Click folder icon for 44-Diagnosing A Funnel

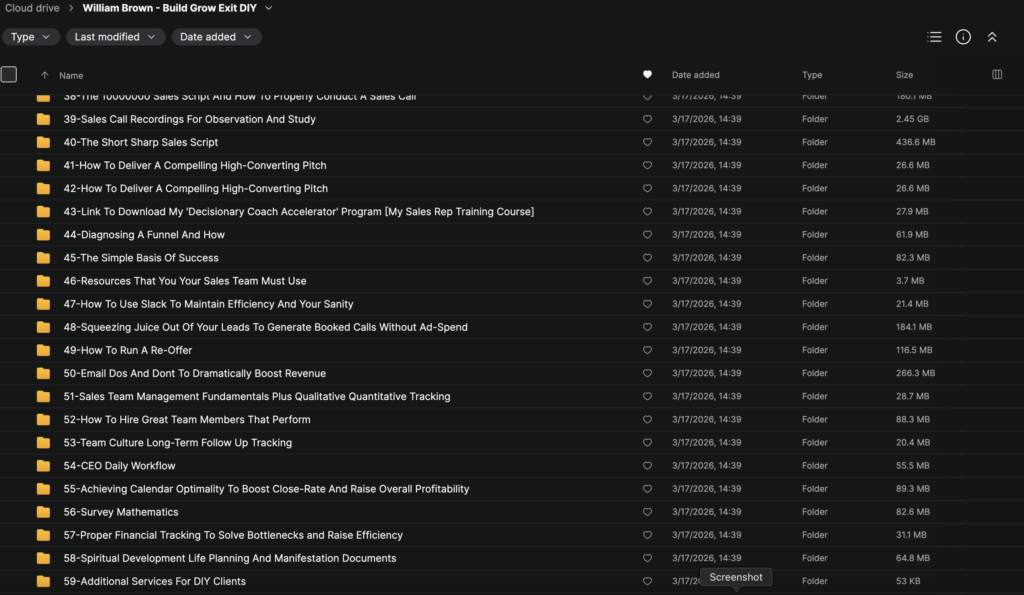point(43,235)
